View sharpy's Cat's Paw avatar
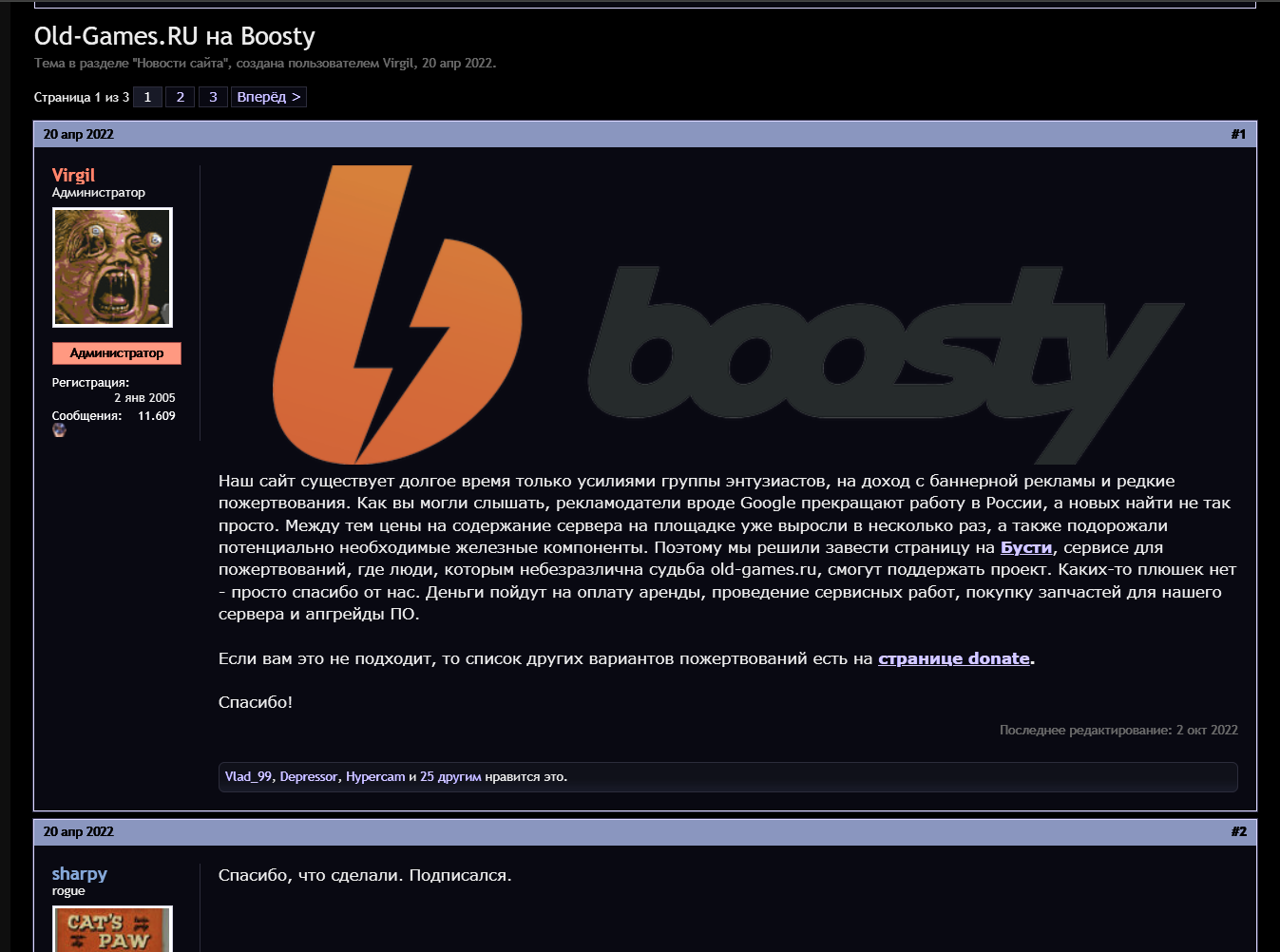 pyautogui.click(x=112, y=929)
